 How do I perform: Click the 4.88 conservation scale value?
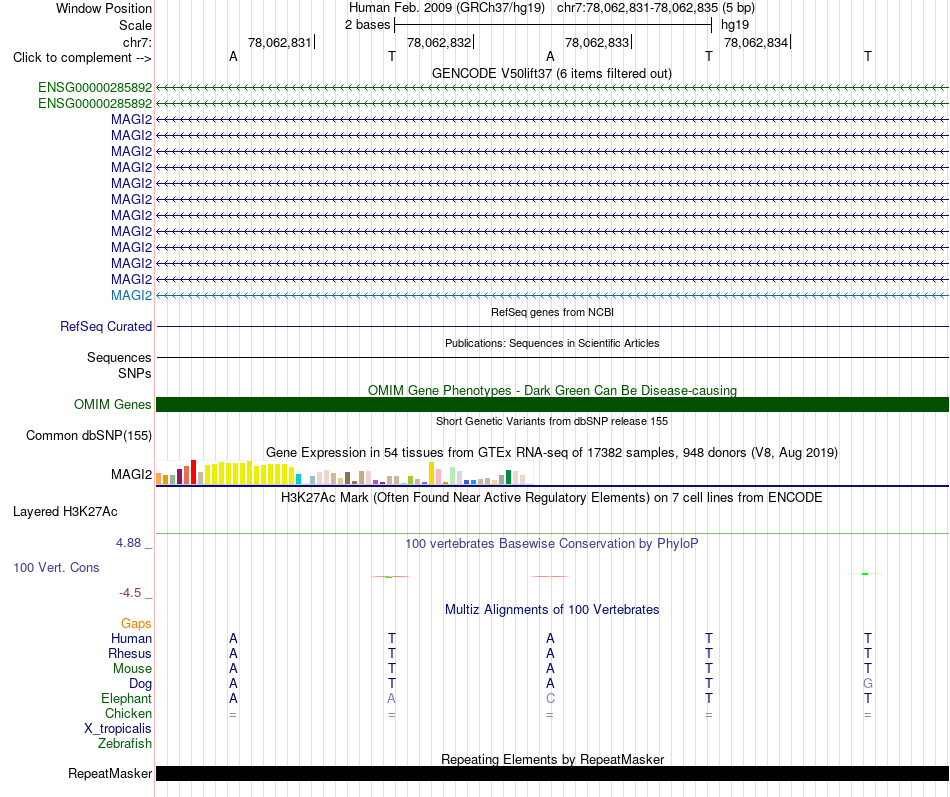[128, 542]
